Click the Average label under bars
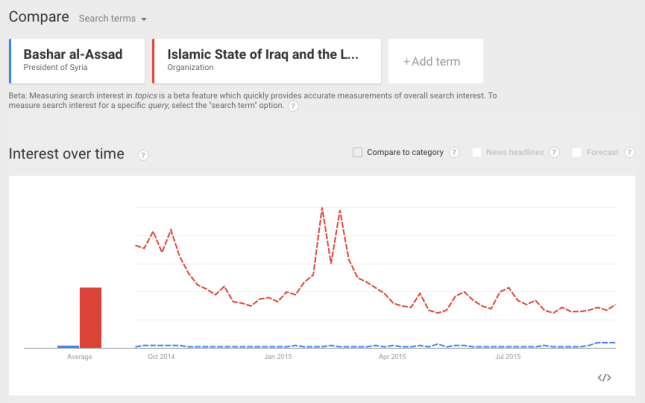This screenshot has height=403, width=645. (x=79, y=357)
